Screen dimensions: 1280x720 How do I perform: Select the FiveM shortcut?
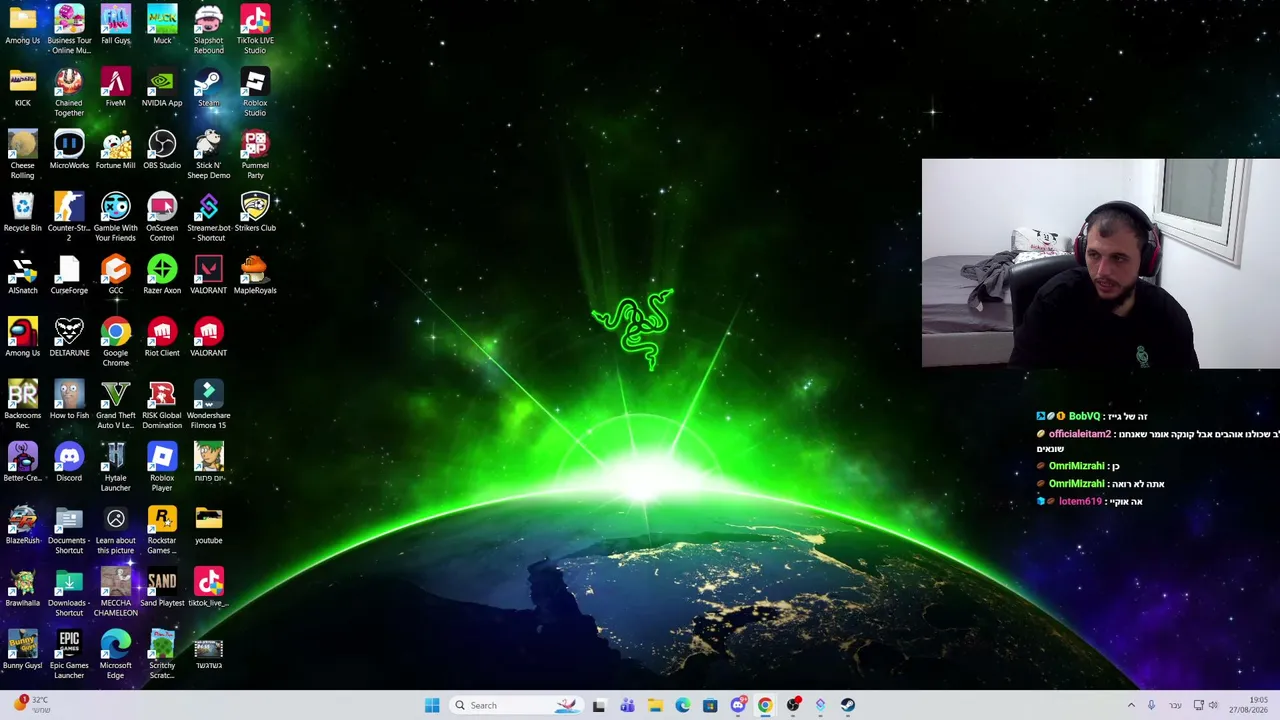click(x=115, y=88)
